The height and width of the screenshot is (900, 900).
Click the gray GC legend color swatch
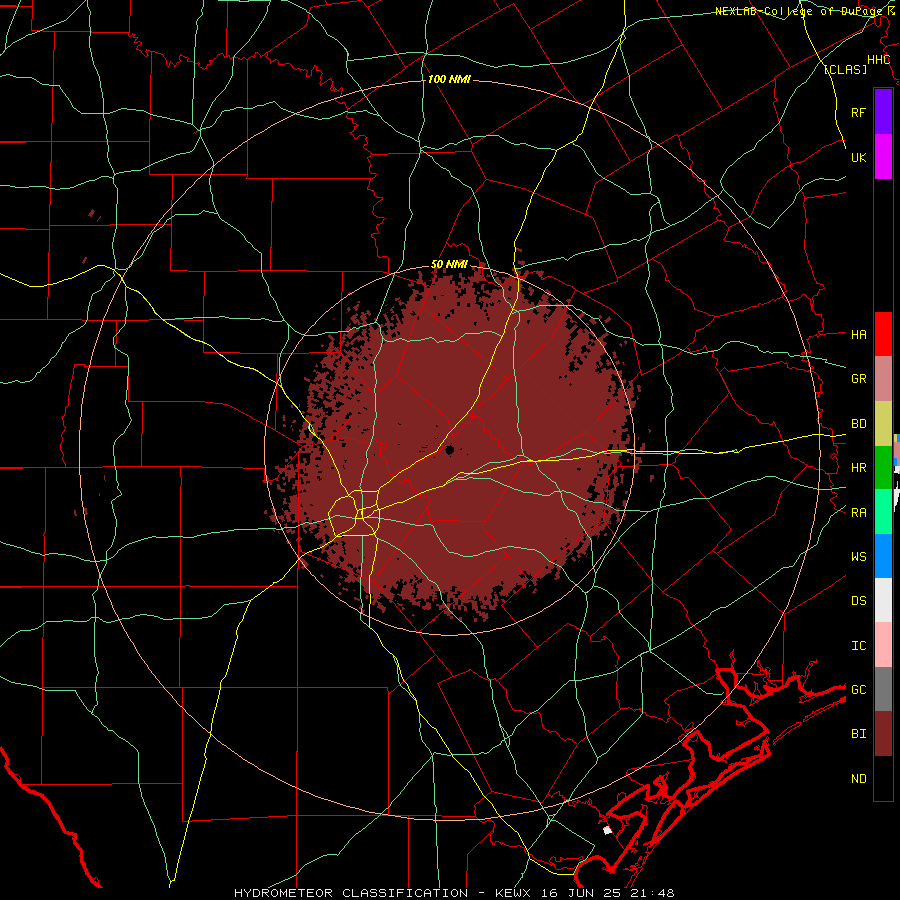click(x=883, y=689)
